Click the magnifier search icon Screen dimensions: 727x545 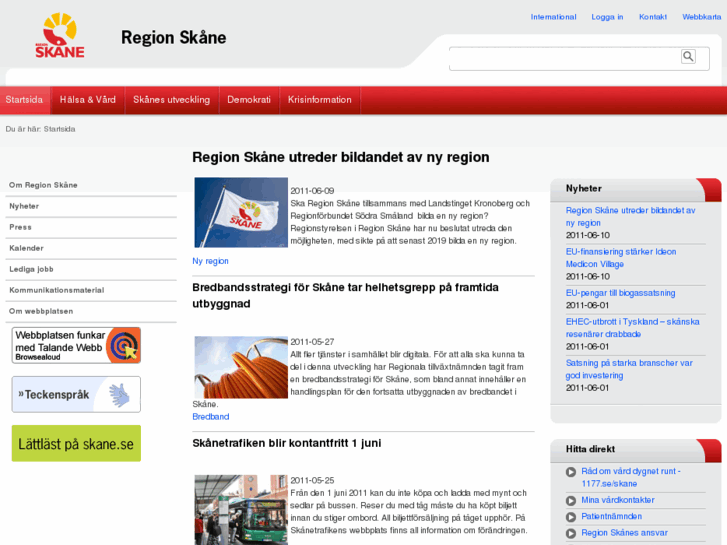pos(688,57)
